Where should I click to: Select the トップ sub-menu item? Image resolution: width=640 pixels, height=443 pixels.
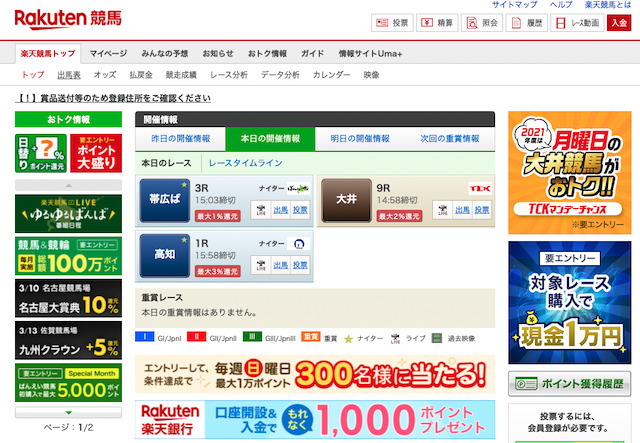pyautogui.click(x=33, y=75)
